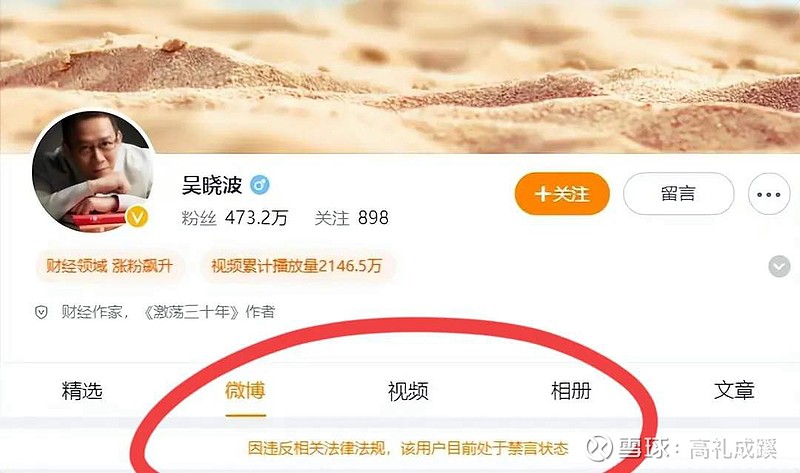This screenshot has height=473, width=800.
Task: Open the 视频 tab
Action: click(408, 391)
